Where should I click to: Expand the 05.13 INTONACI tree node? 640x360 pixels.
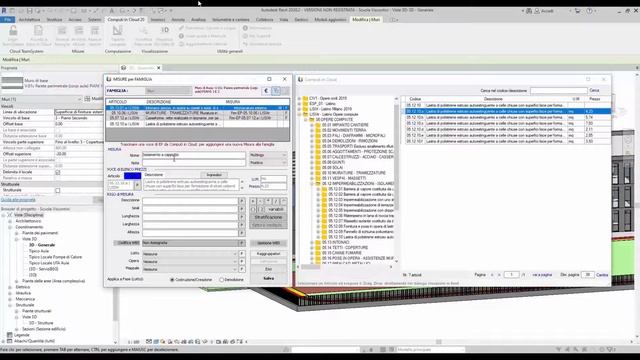point(312,242)
